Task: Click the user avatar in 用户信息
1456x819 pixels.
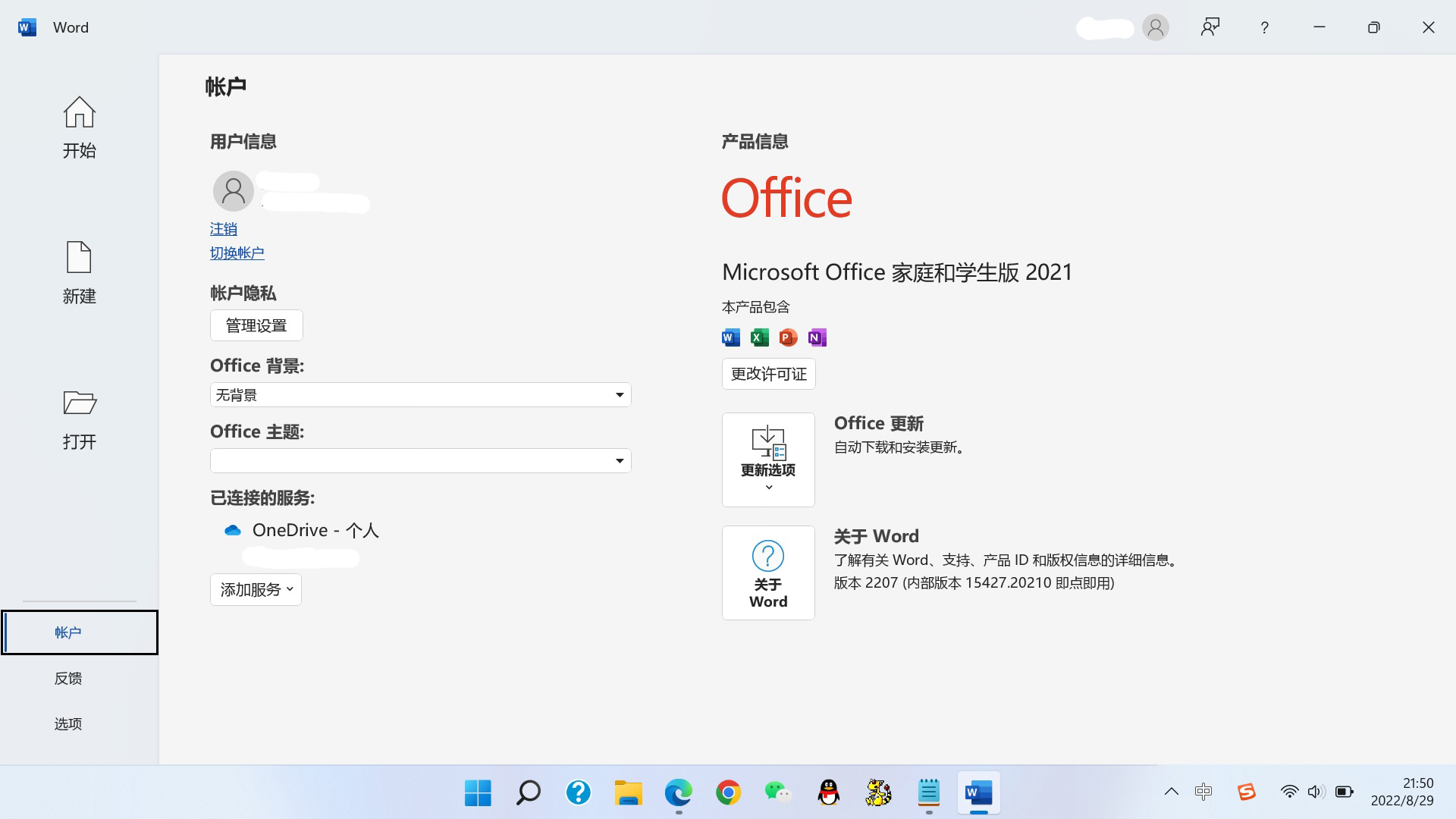Action: pyautogui.click(x=234, y=191)
